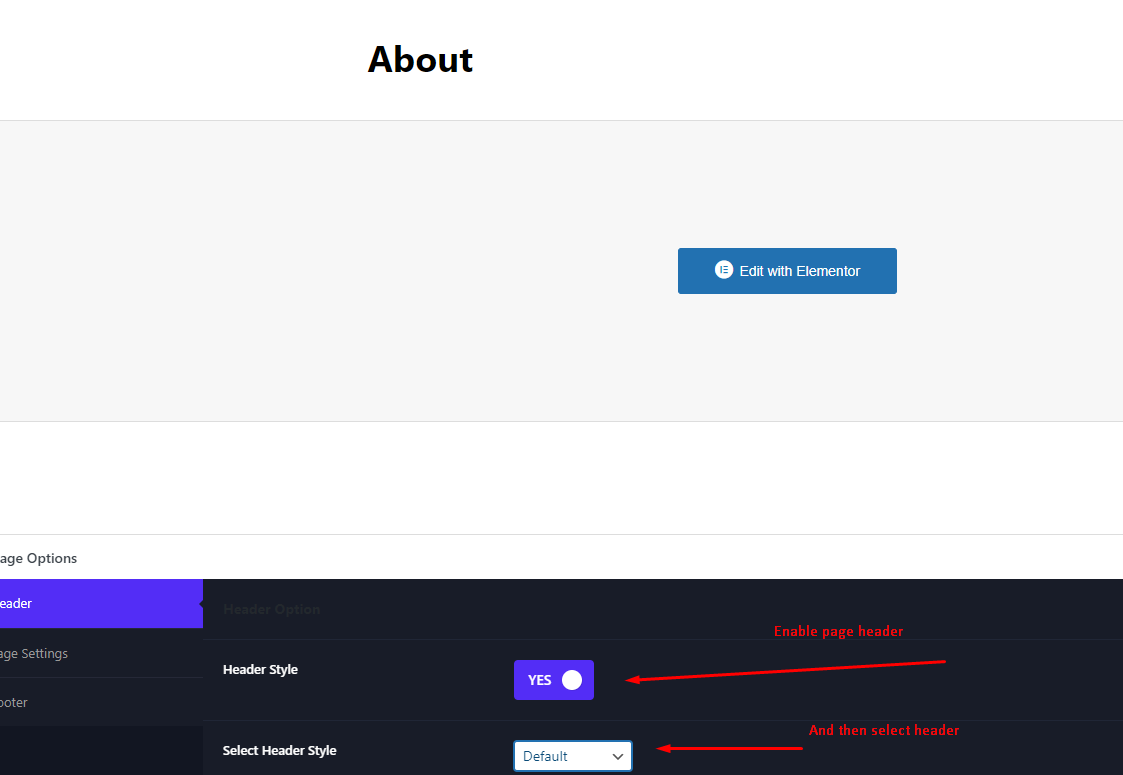This screenshot has width=1123, height=775.
Task: Click the Header Option section label
Action: (270, 609)
